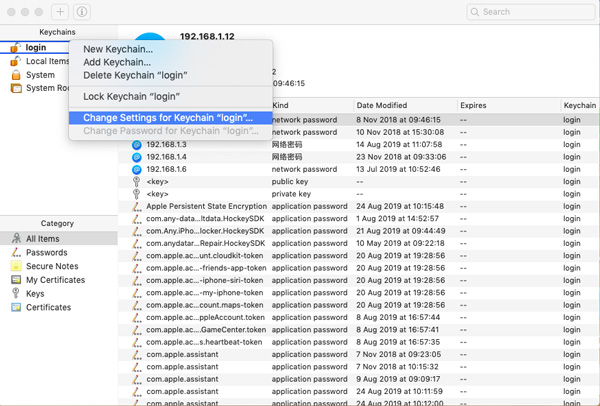The height and width of the screenshot is (406, 600).
Task: Select the All Items category label
Action: (x=43, y=239)
